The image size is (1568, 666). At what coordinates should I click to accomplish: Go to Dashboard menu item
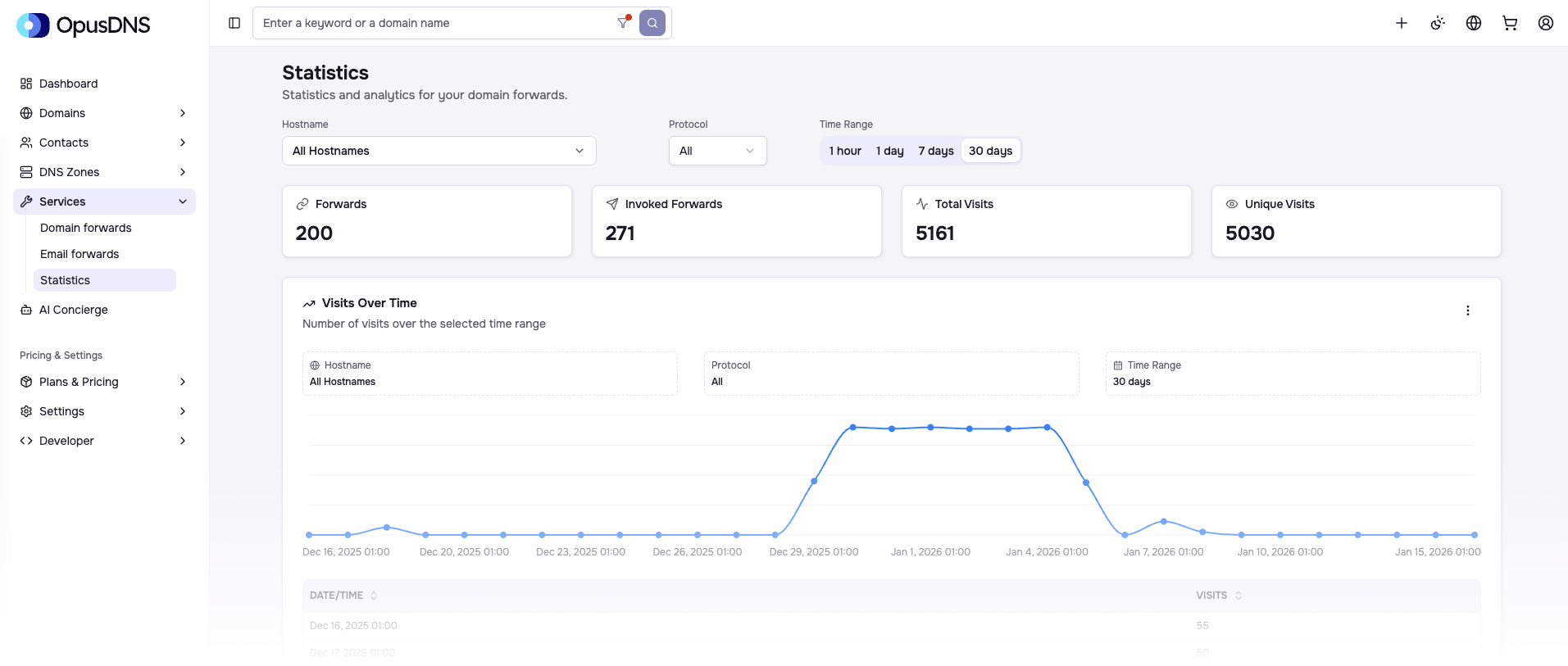click(104, 84)
